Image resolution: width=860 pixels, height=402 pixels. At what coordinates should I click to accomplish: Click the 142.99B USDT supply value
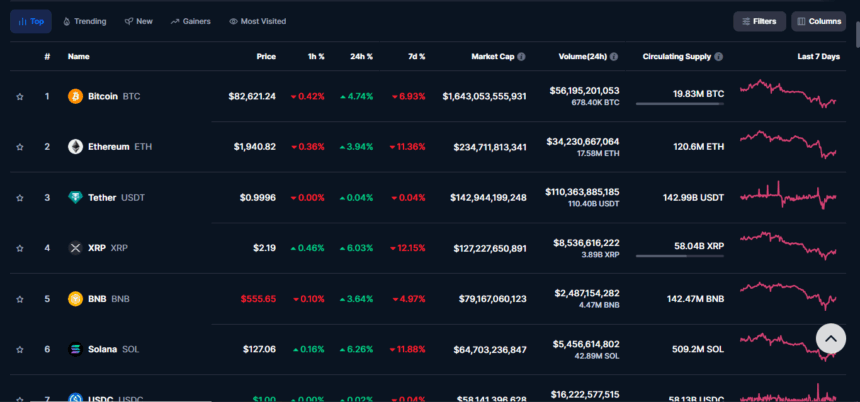click(x=693, y=197)
